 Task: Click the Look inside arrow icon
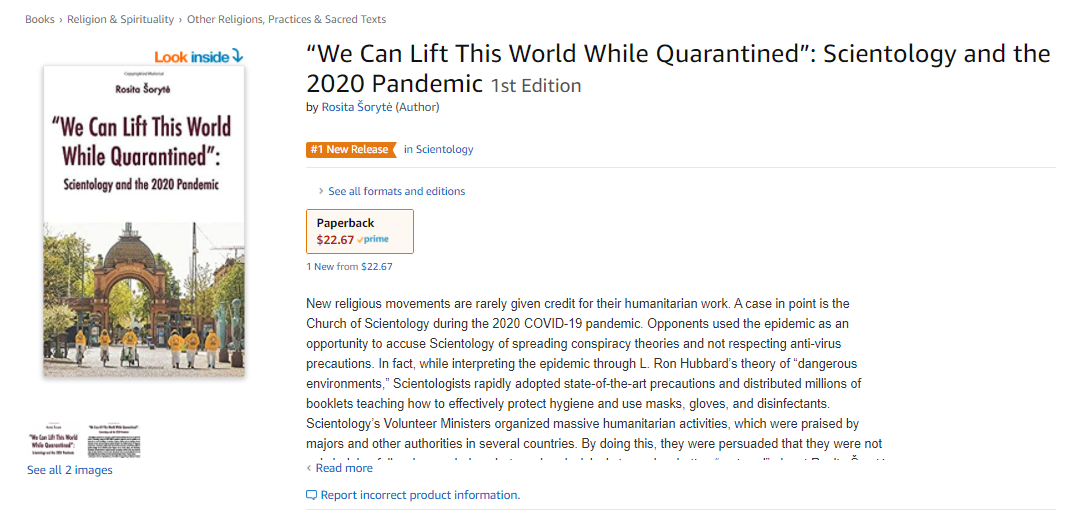[237, 56]
